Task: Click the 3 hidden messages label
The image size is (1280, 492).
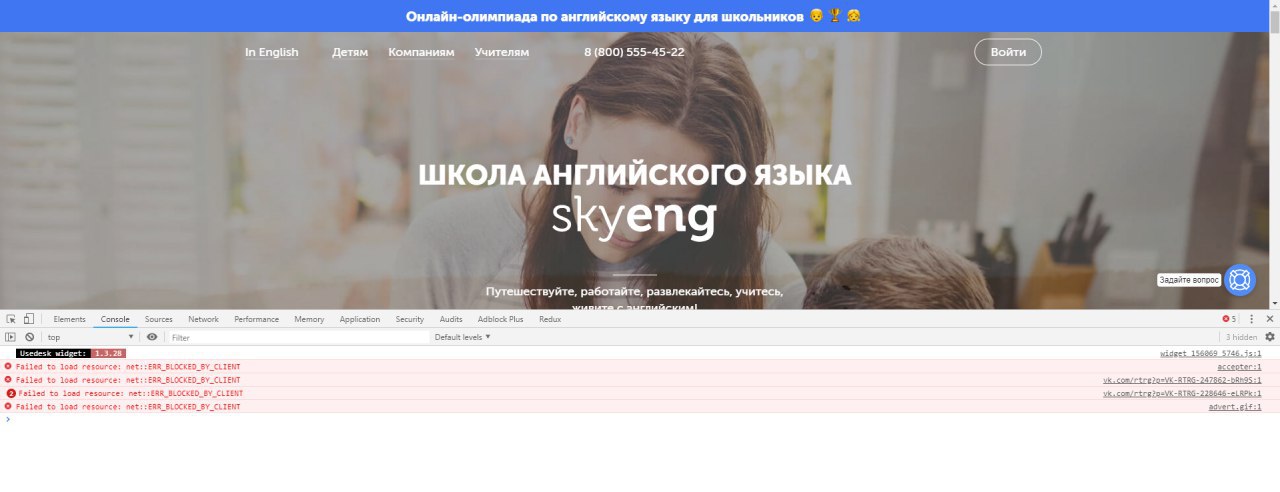Action: click(x=1241, y=337)
